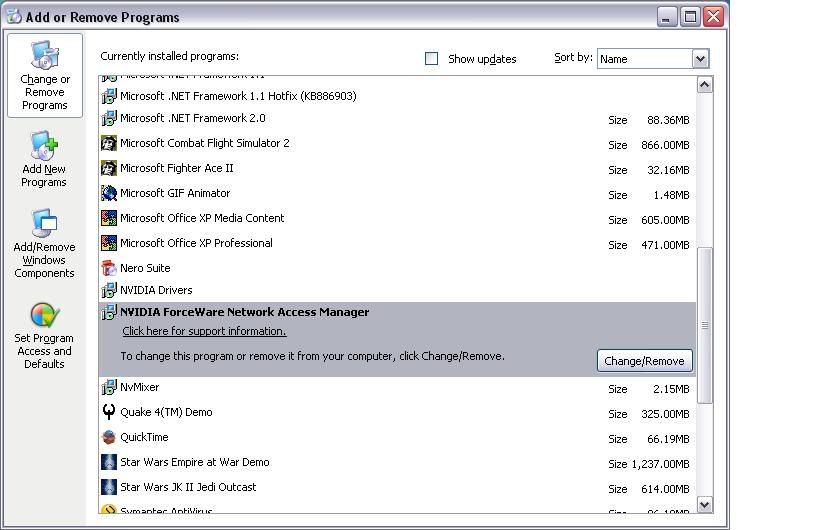840x530 pixels.
Task: Click the Office XP Professional icon
Action: point(109,243)
